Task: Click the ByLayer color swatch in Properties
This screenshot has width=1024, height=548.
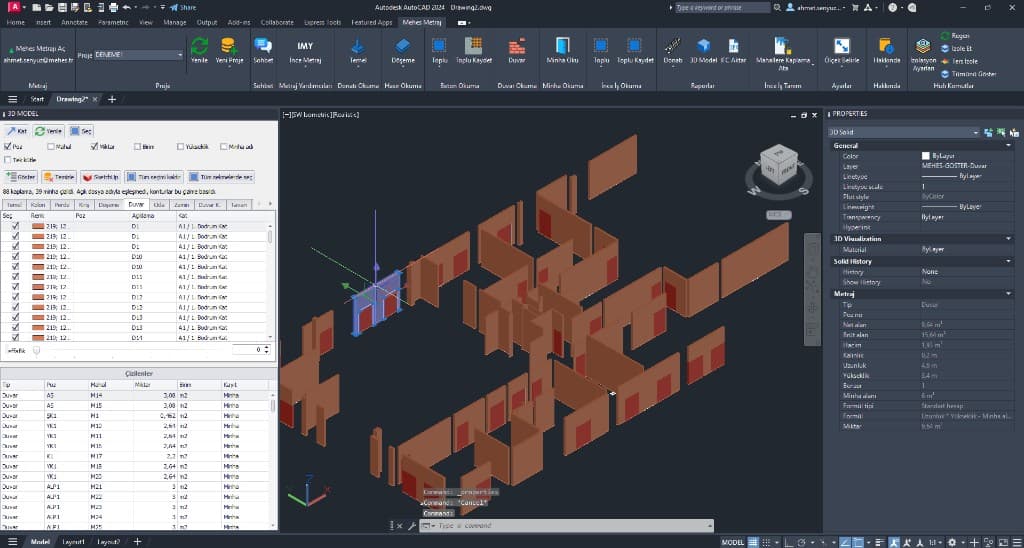Action: pyautogui.click(x=925, y=156)
